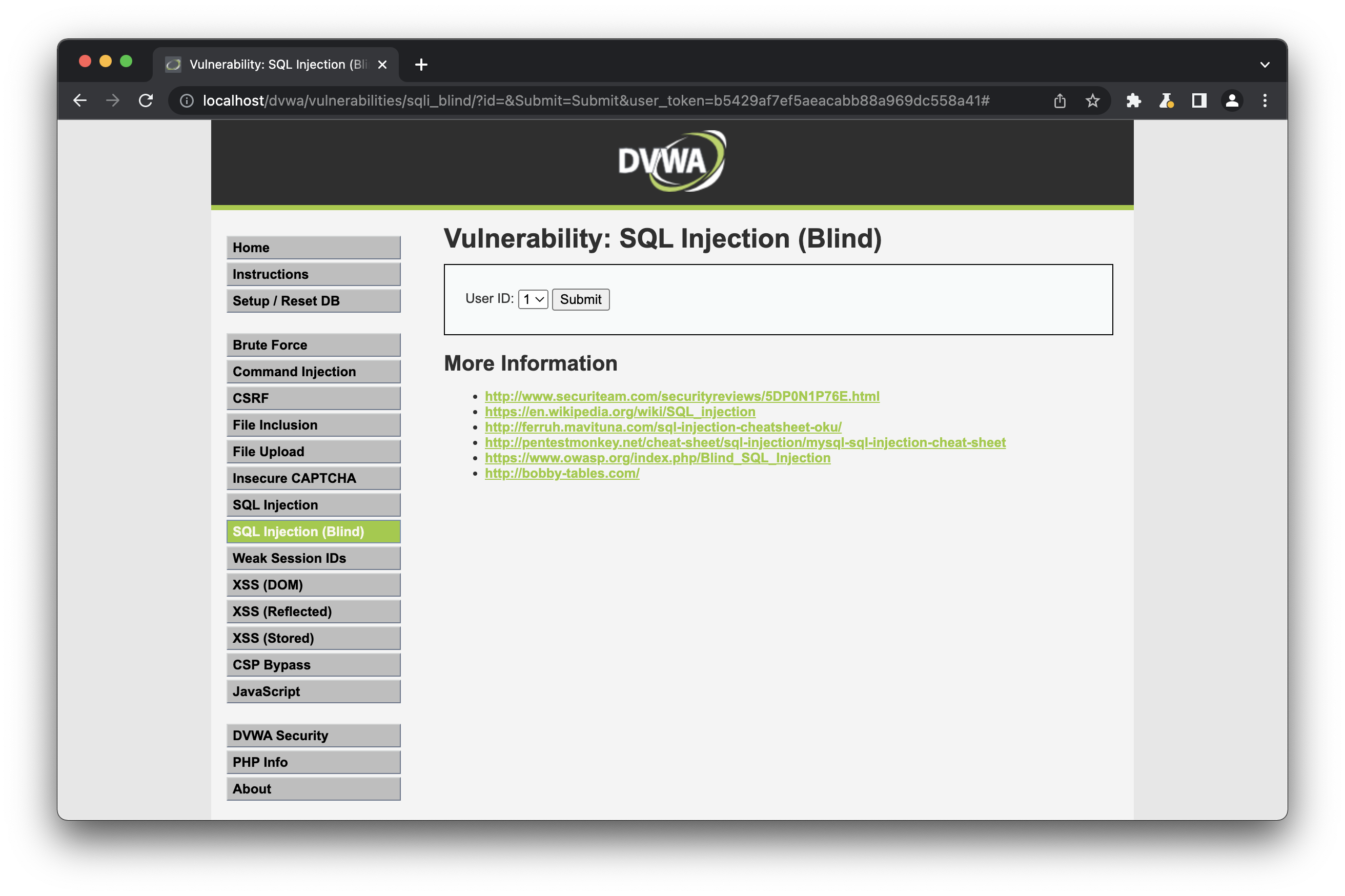Click the browser forward arrow
1345x896 pixels.
point(113,100)
